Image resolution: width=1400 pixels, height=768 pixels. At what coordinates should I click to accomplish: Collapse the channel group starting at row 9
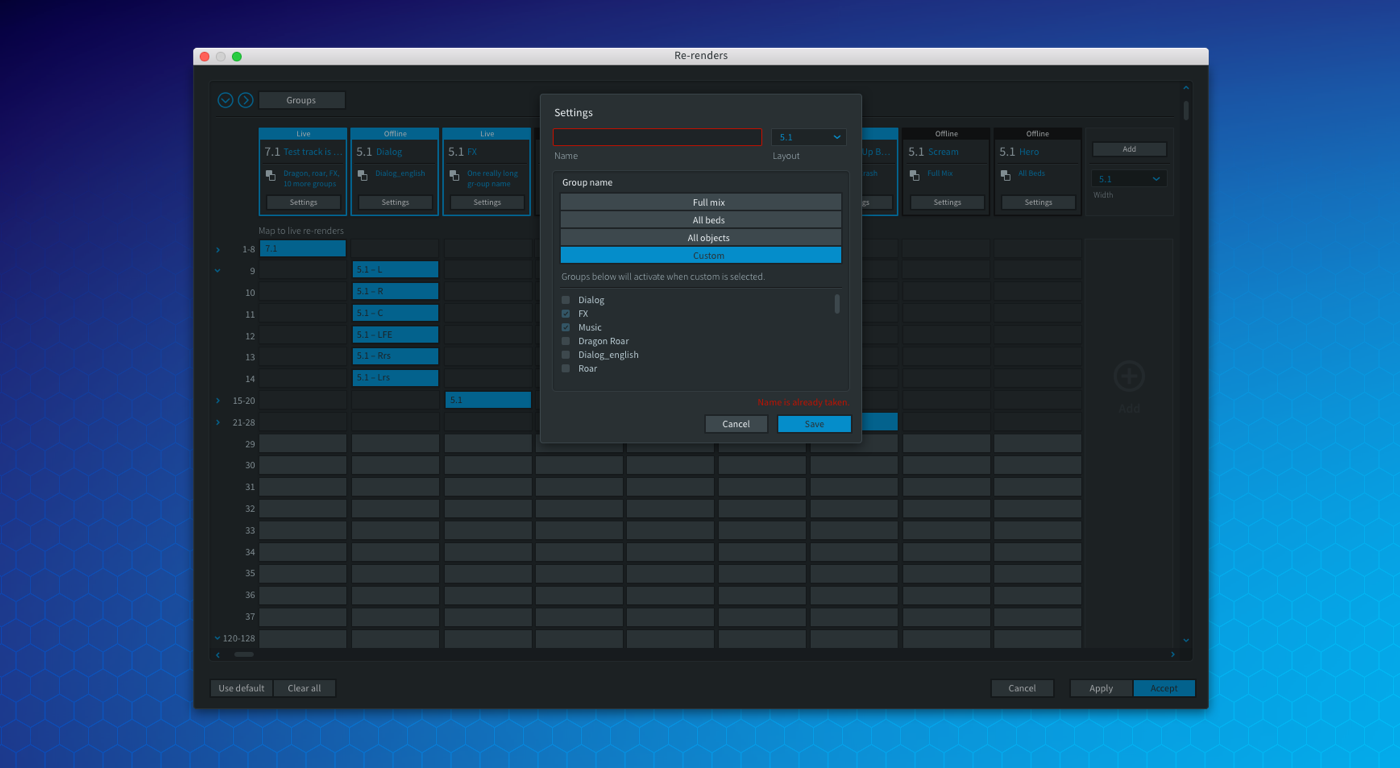pos(218,271)
